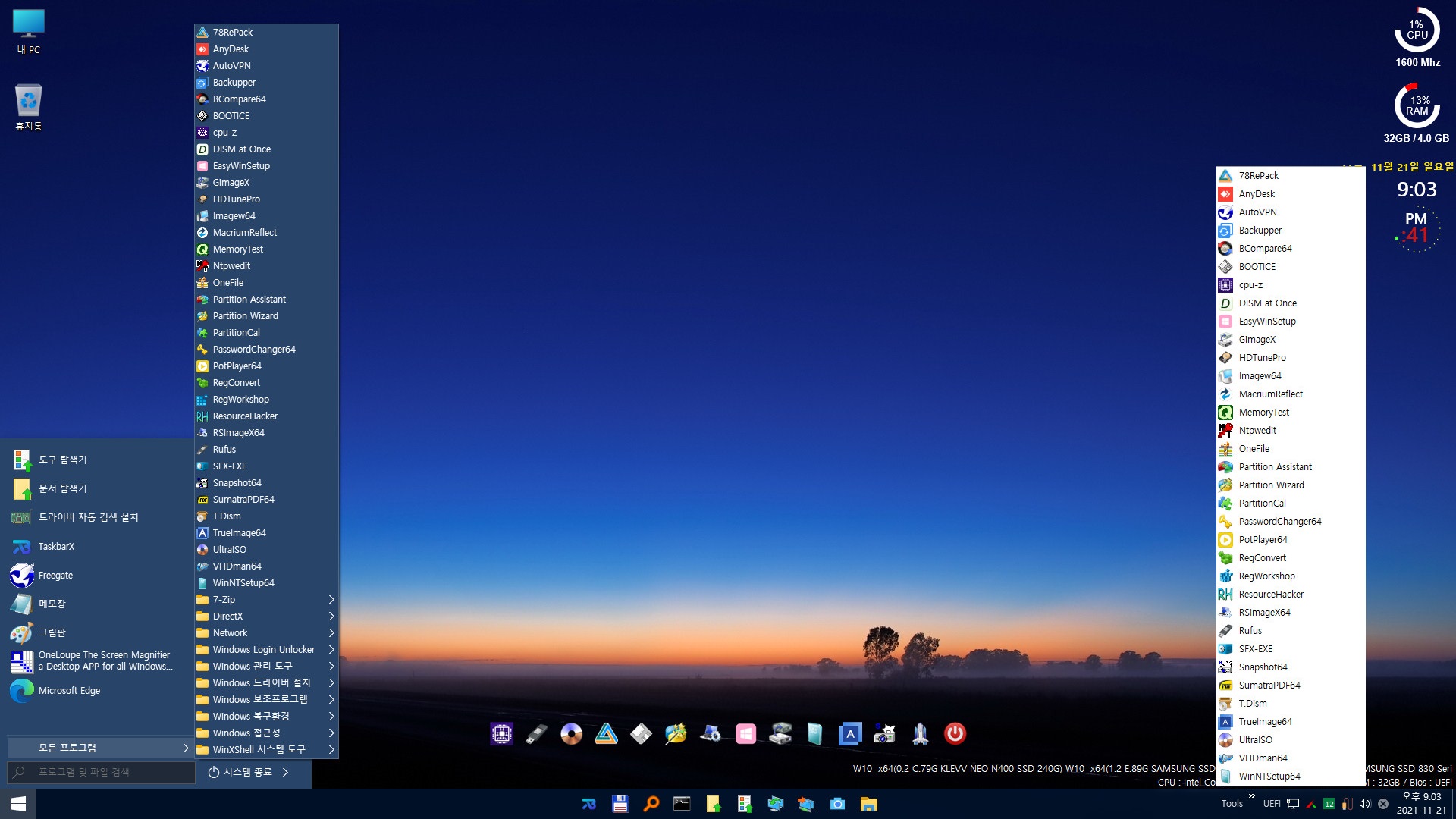This screenshot has width=1456, height=819.
Task: Open 문서 탐색기 from start menu
Action: (x=97, y=488)
